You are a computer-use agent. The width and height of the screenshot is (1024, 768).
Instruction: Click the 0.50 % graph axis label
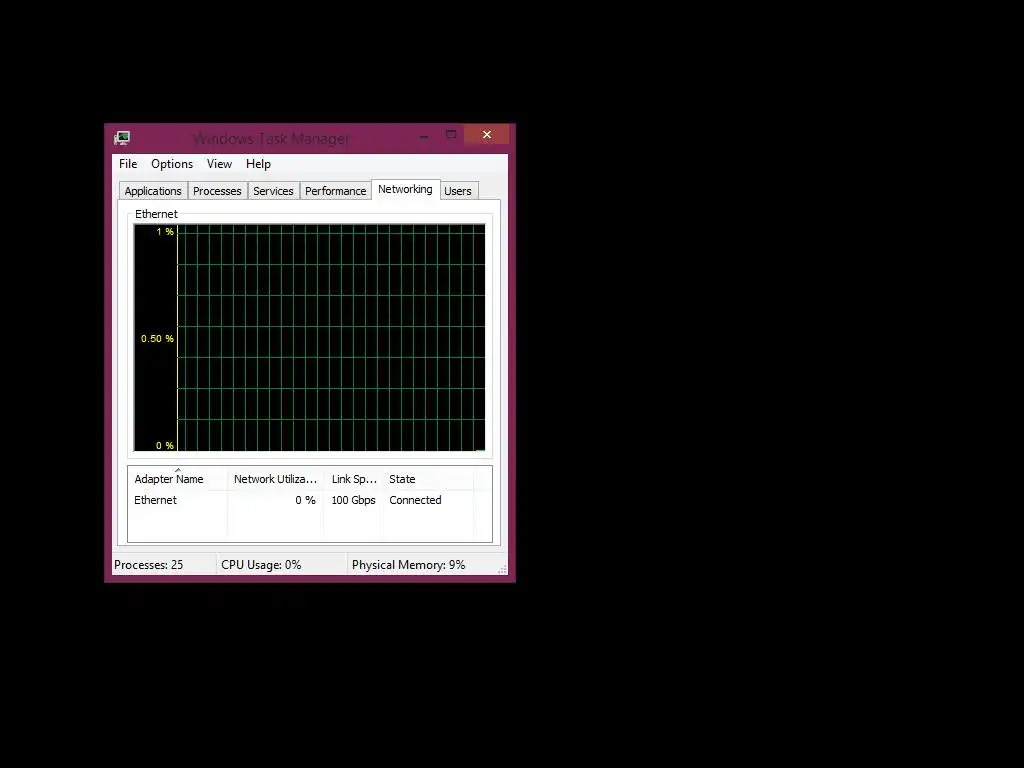pyautogui.click(x=157, y=338)
